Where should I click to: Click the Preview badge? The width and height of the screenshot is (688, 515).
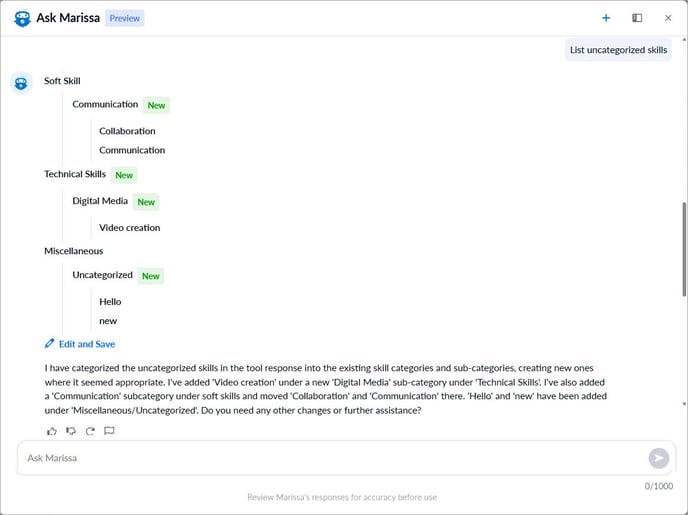pos(125,18)
